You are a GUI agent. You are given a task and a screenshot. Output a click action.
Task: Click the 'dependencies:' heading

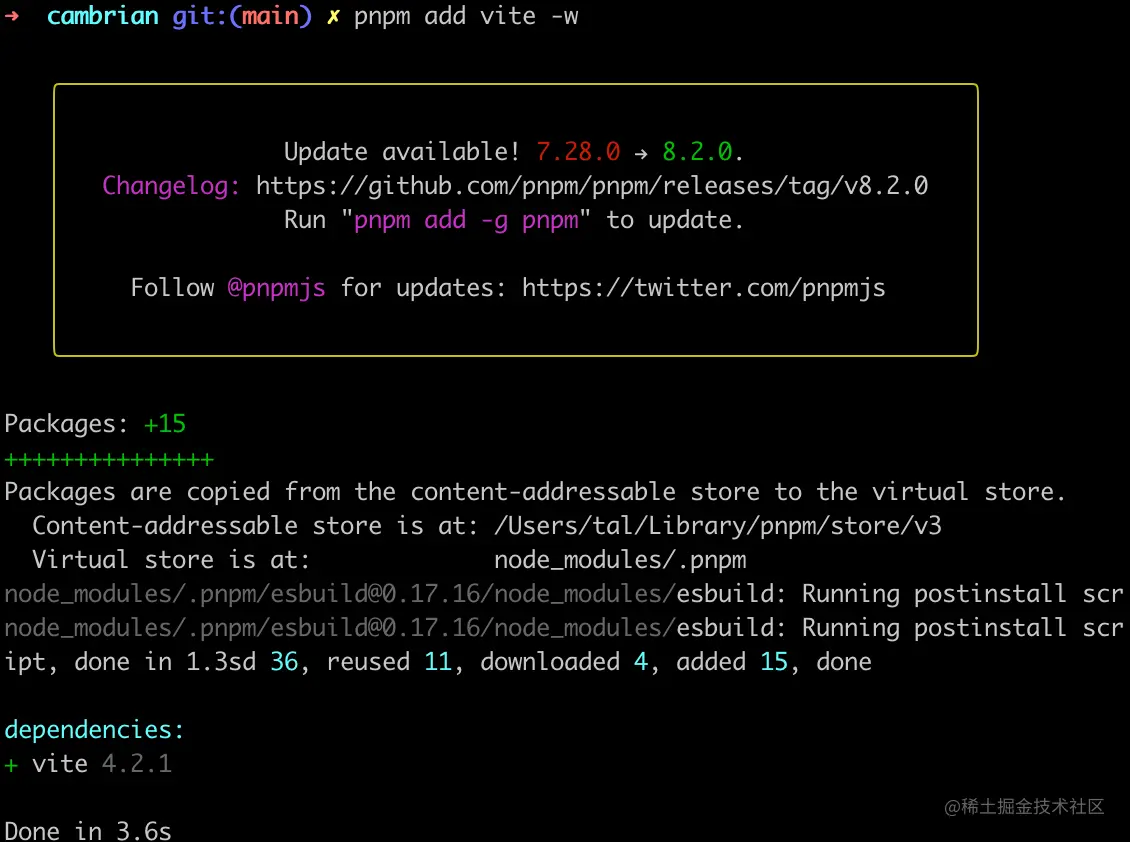pyautogui.click(x=94, y=730)
